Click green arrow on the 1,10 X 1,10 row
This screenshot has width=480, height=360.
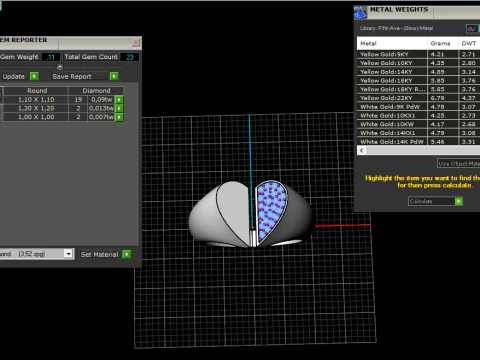119,99
